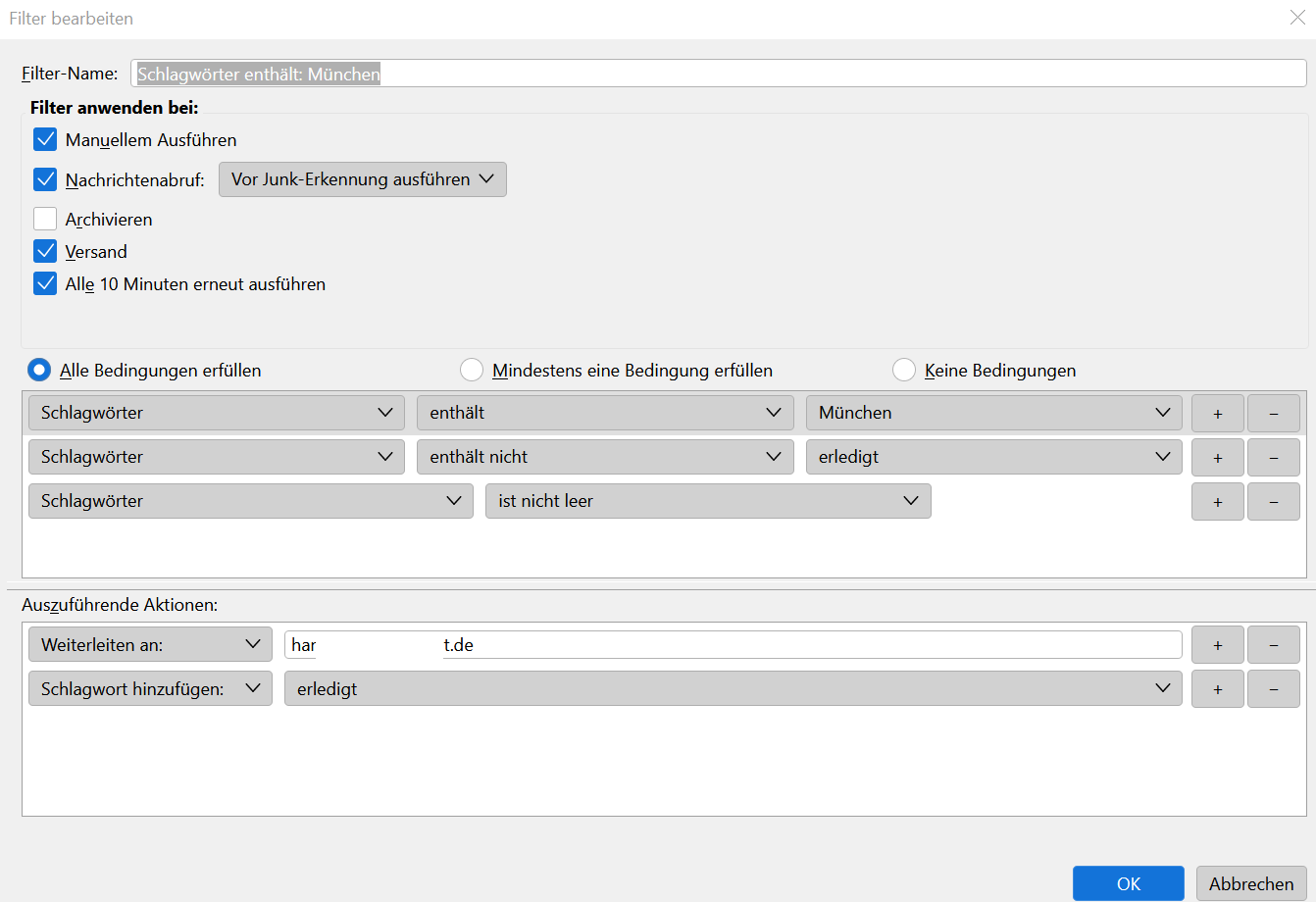Open the 'enthält nicht' operator dropdown

(x=605, y=457)
